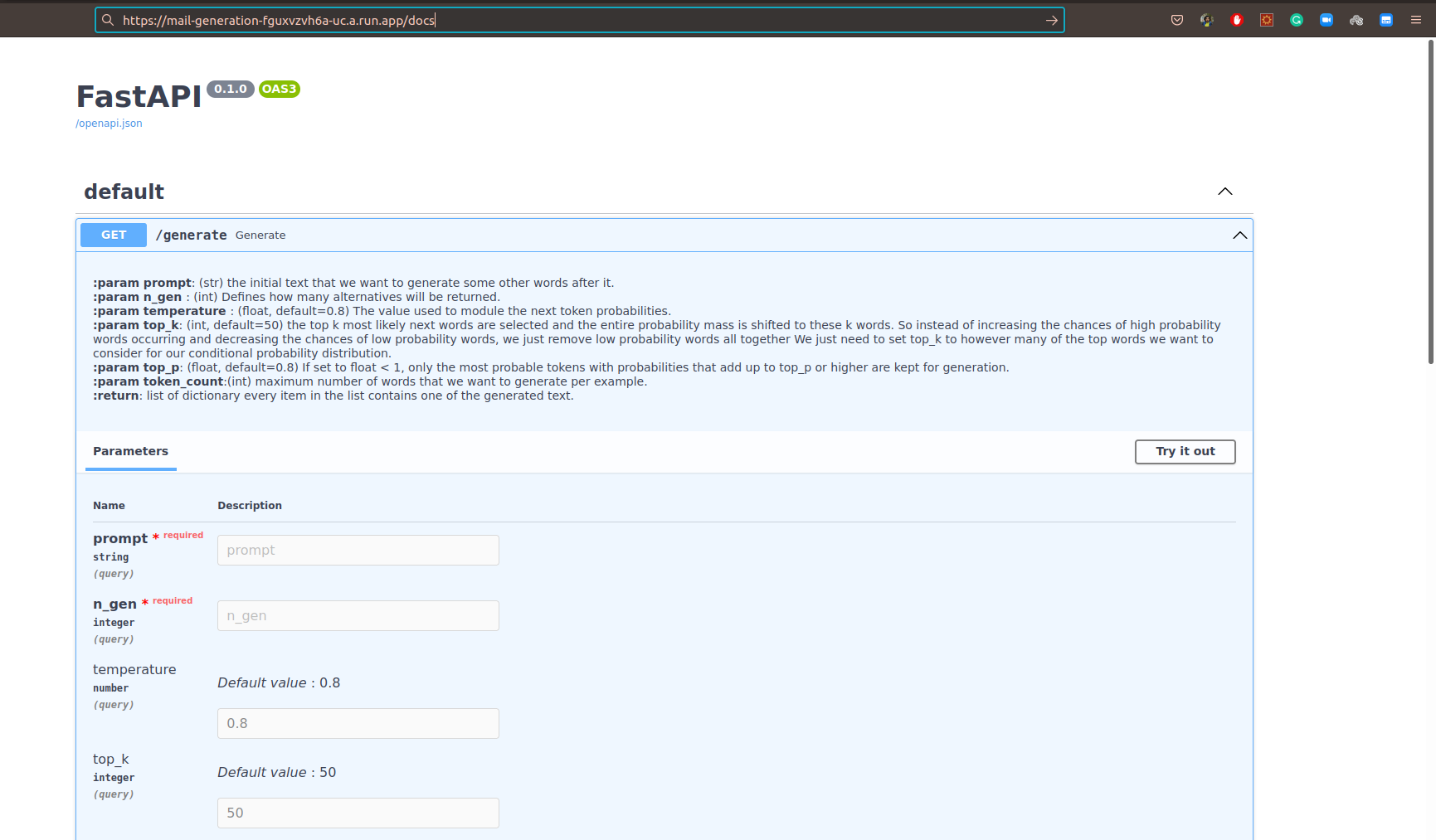Viewport: 1436px width, 840px height.
Task: Click the GET method badge
Action: [x=114, y=235]
